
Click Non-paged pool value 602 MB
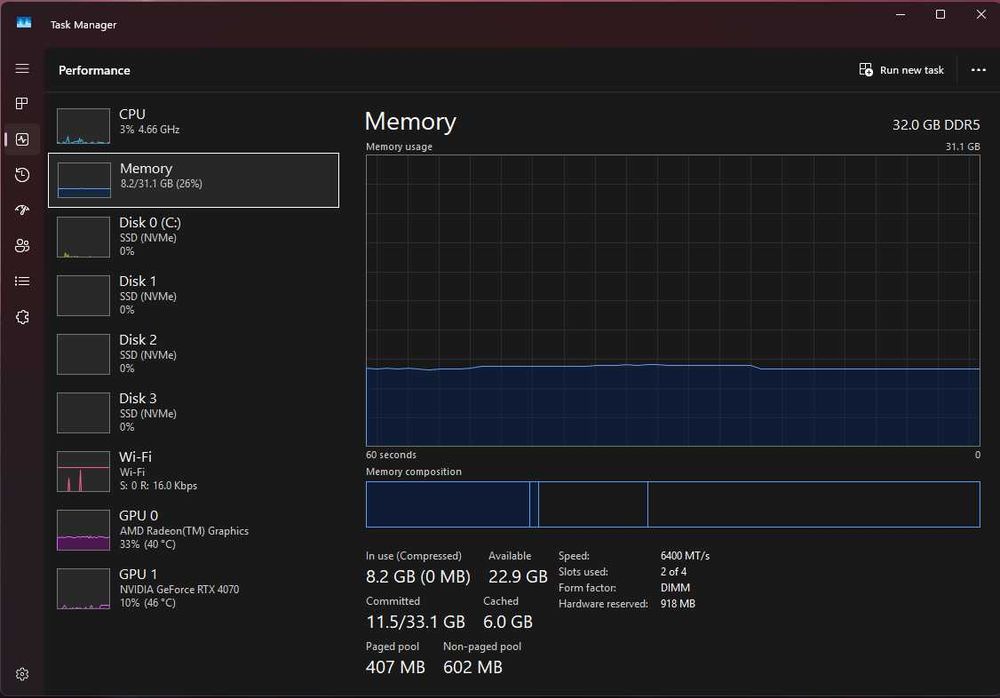(x=473, y=667)
